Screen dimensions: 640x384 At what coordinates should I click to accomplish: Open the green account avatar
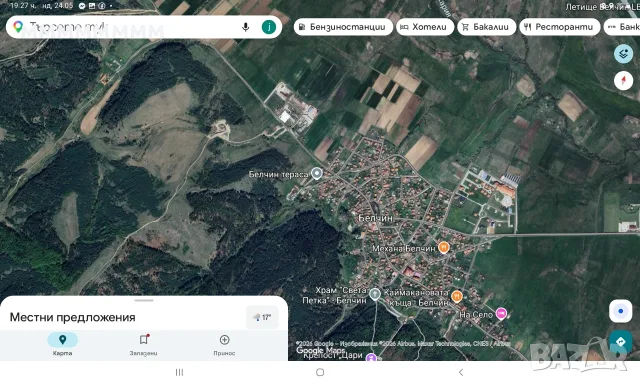tap(269, 27)
